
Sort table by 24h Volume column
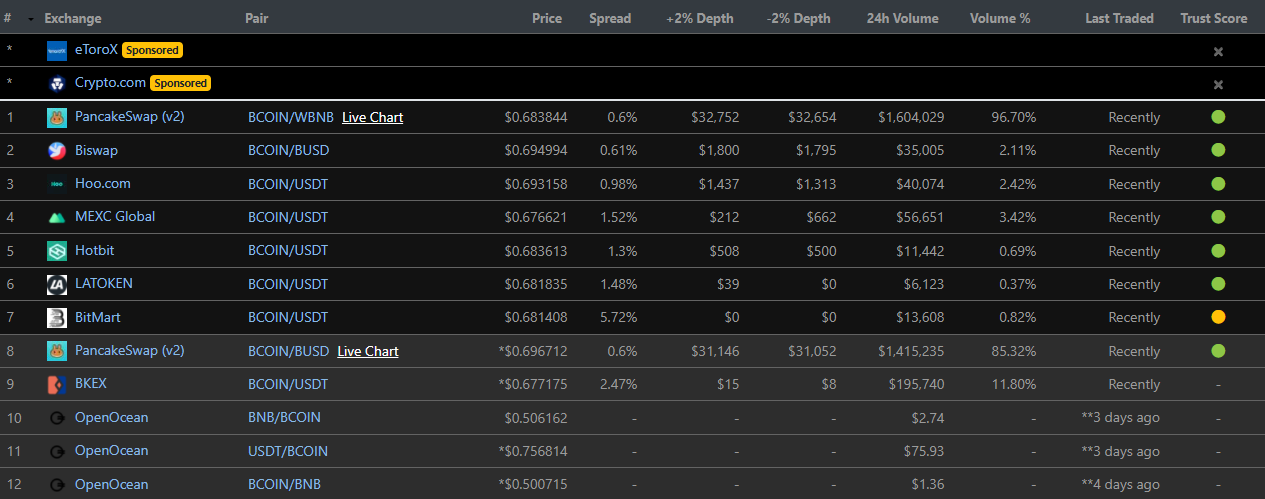coord(902,18)
